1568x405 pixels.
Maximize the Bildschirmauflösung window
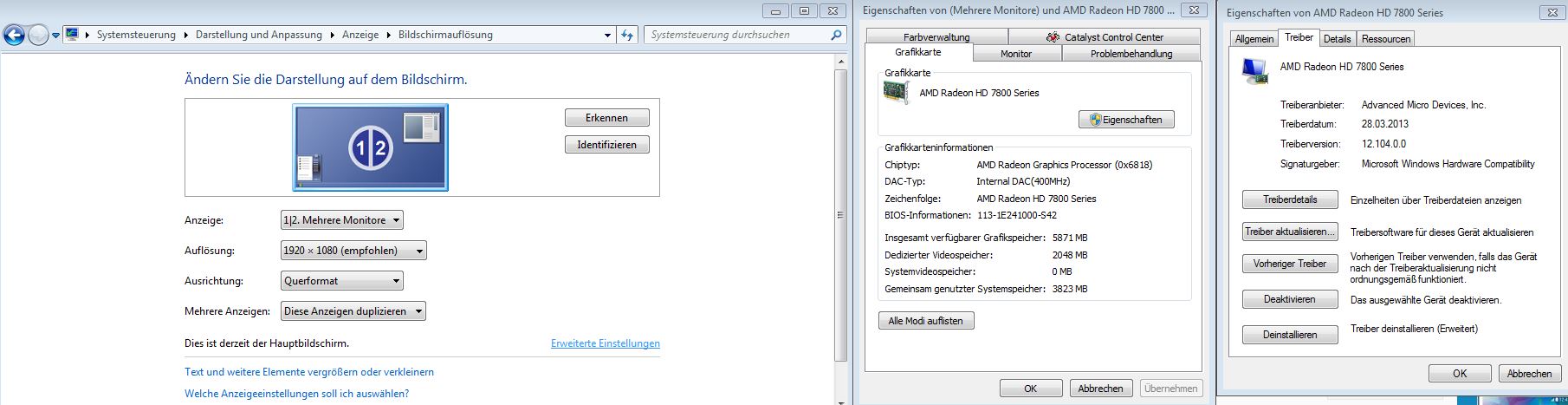tap(805, 10)
